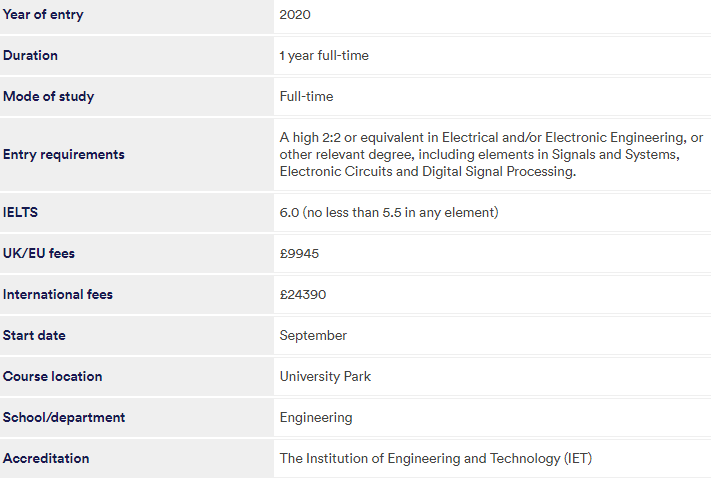This screenshot has width=711, height=478.
Task: Click the Mode of study label
Action: pyautogui.click(x=49, y=97)
